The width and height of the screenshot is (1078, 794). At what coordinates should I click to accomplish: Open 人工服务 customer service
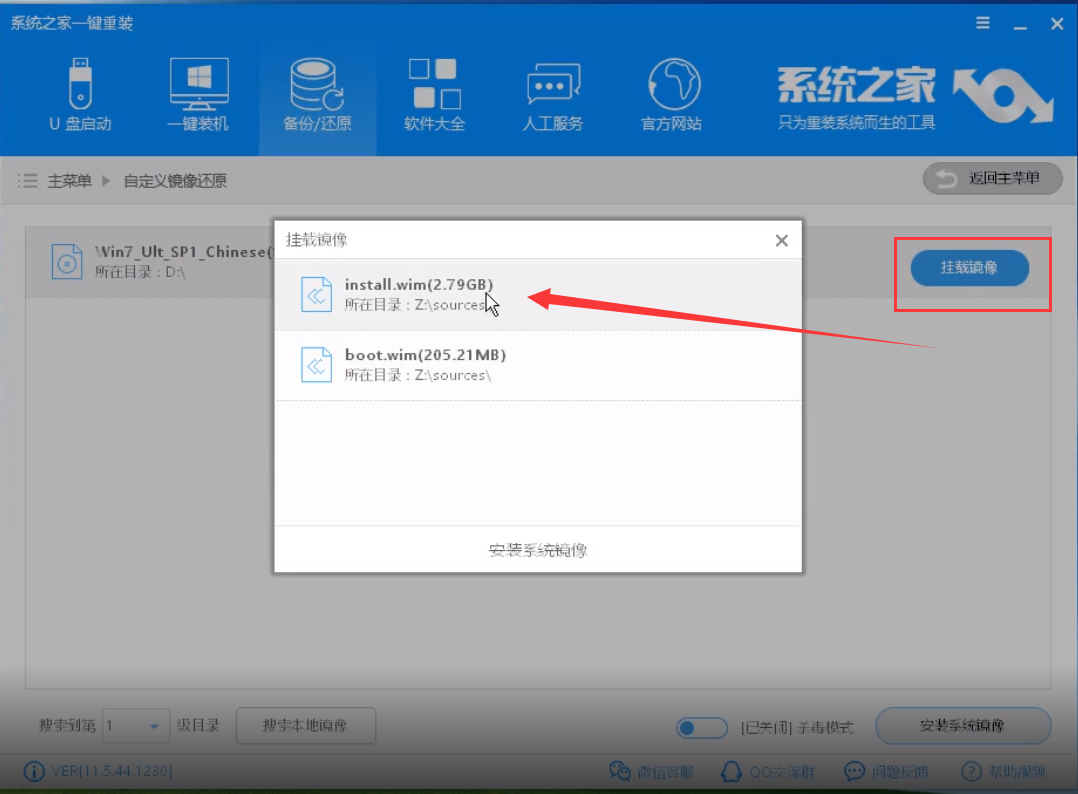pyautogui.click(x=552, y=95)
